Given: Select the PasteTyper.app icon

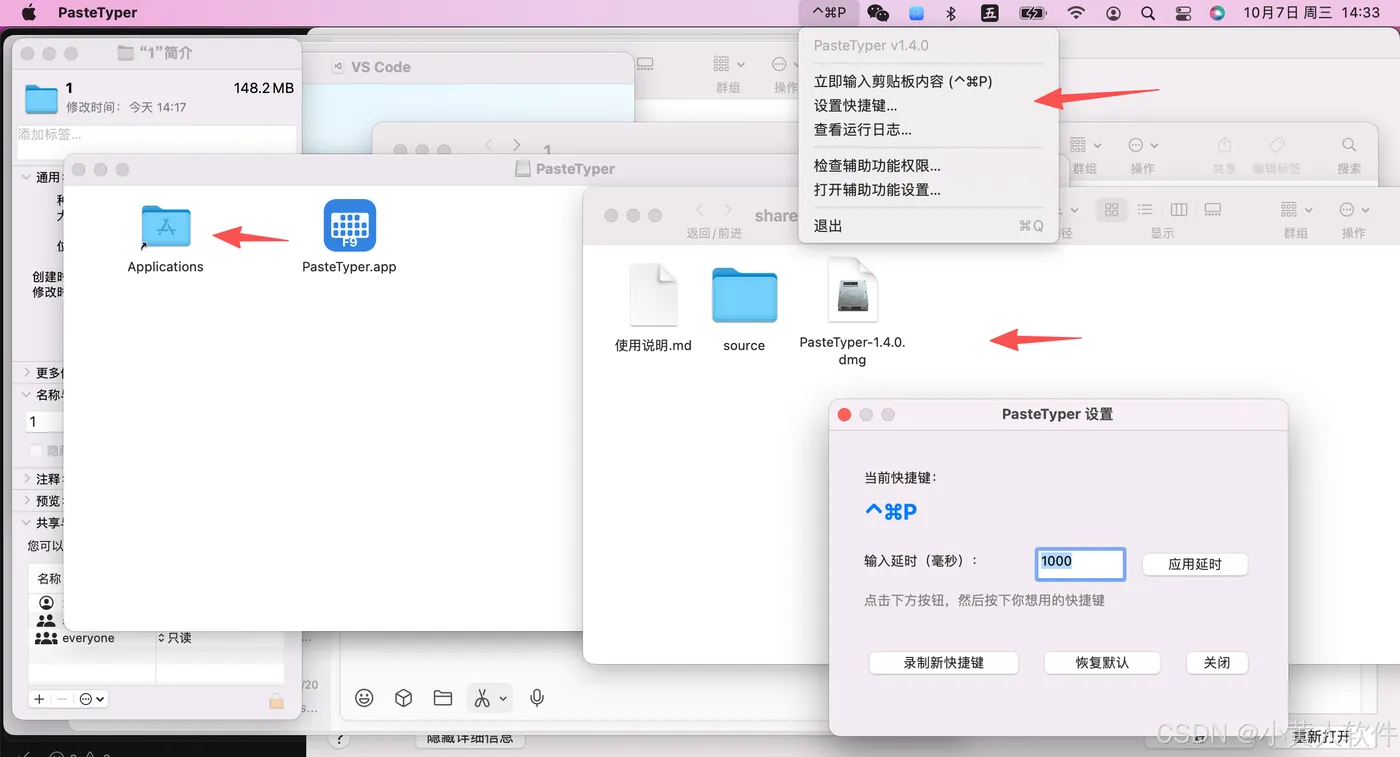Looking at the screenshot, I should [x=350, y=225].
